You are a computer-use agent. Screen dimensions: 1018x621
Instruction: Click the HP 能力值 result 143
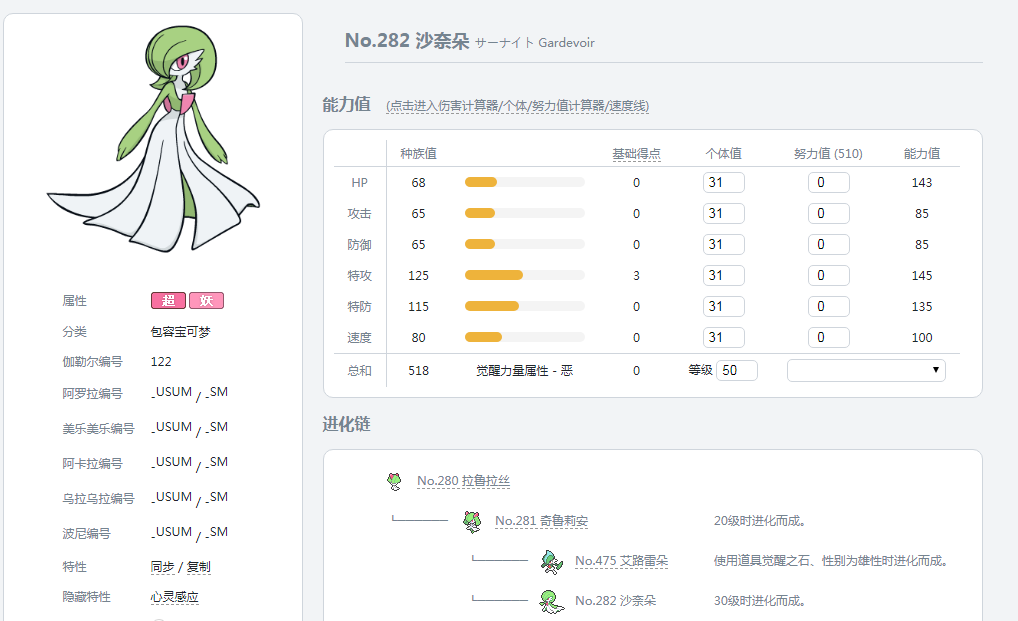click(922, 182)
